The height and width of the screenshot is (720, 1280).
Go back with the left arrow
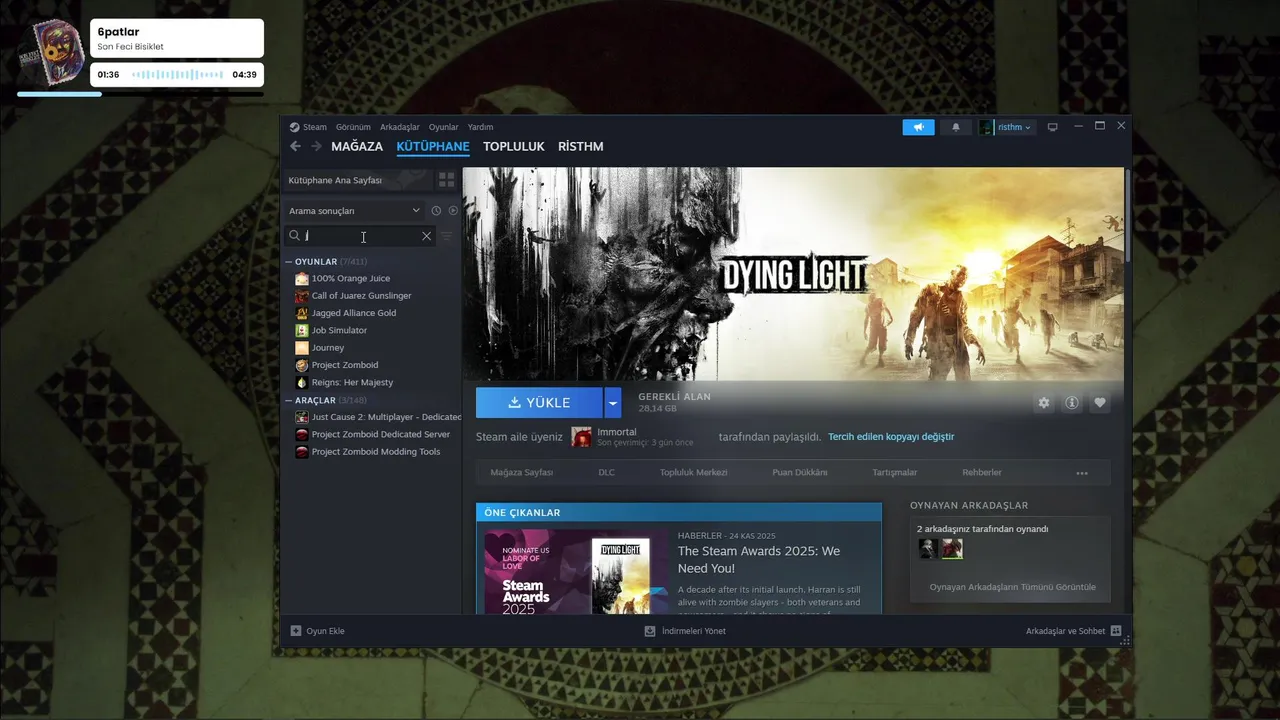point(295,146)
